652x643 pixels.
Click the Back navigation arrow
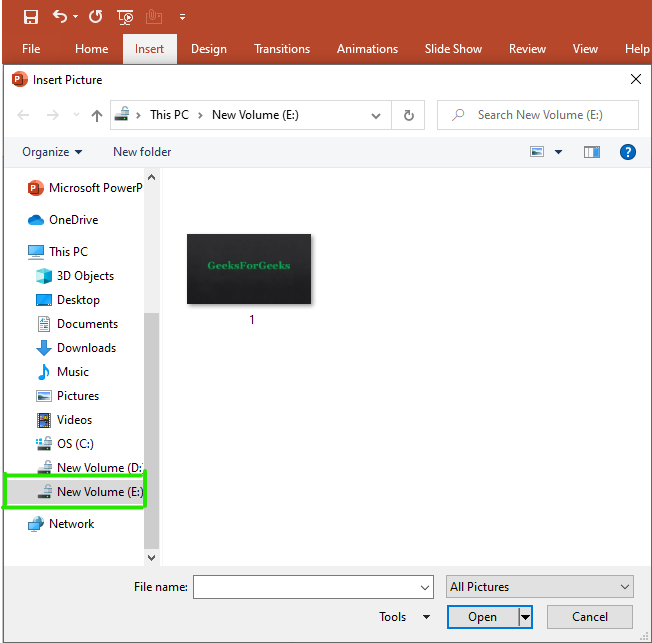click(23, 115)
